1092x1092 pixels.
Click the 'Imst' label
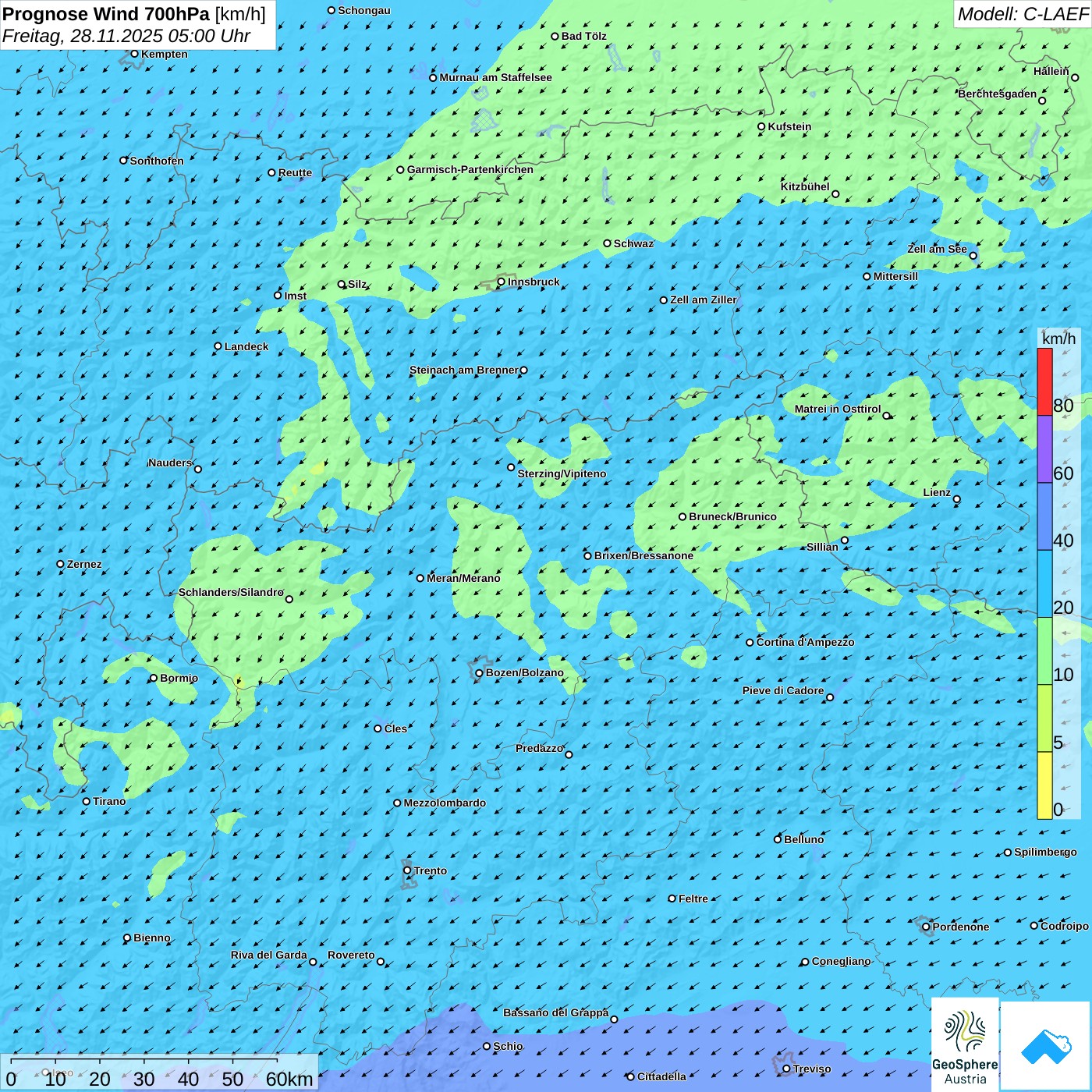295,296
